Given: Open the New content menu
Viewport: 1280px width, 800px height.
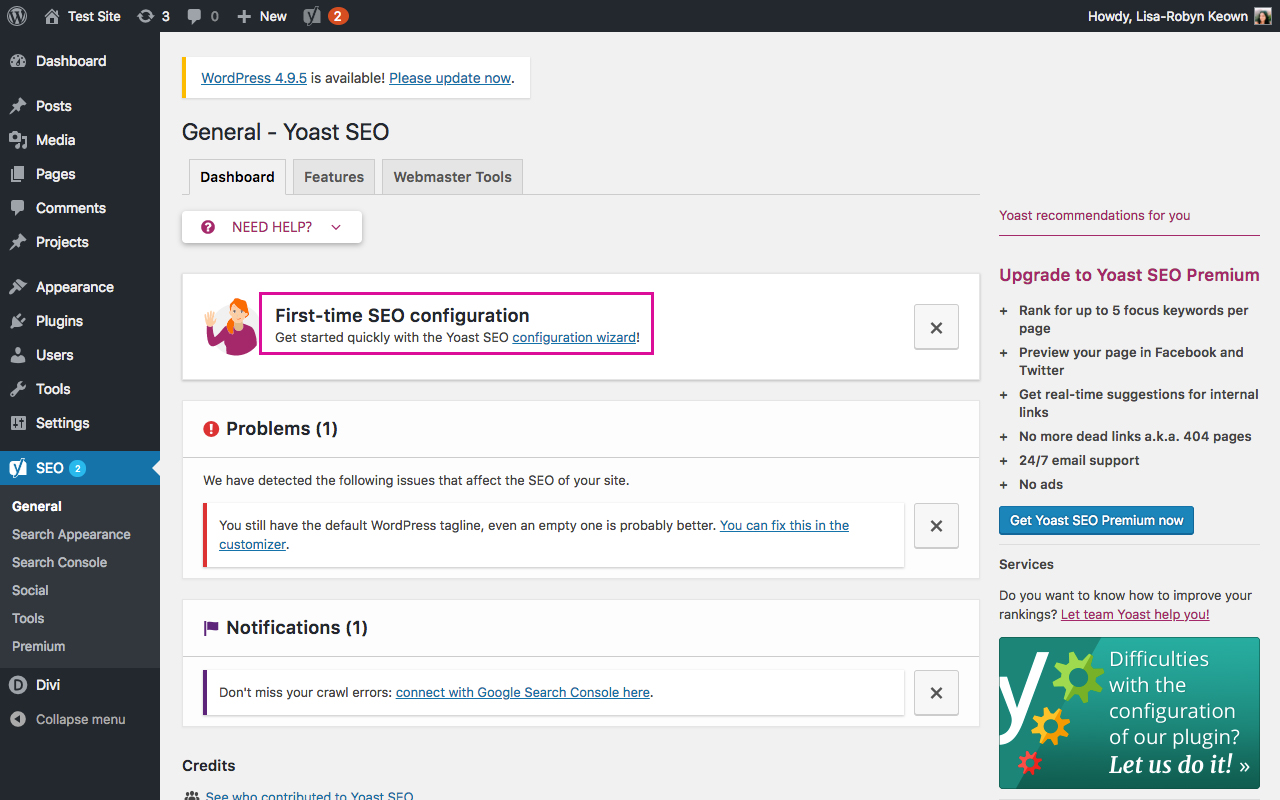Looking at the screenshot, I should (262, 16).
